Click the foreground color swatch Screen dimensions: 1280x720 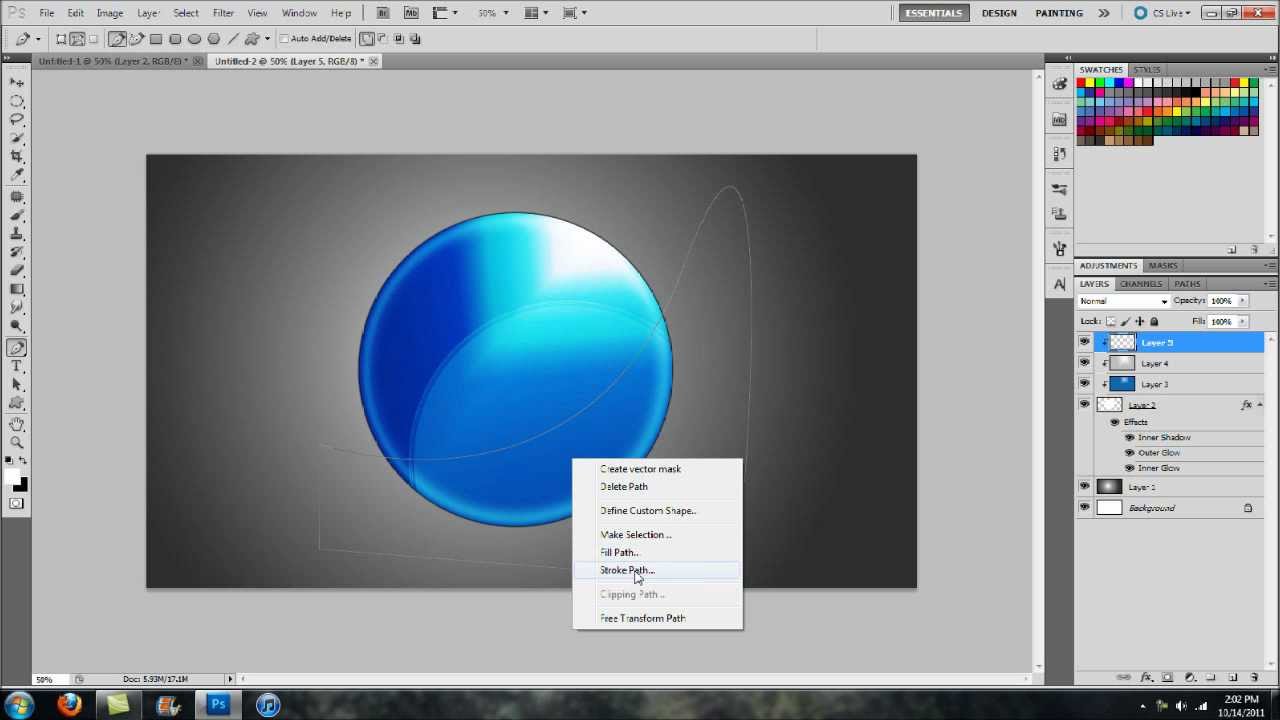[x=13, y=478]
